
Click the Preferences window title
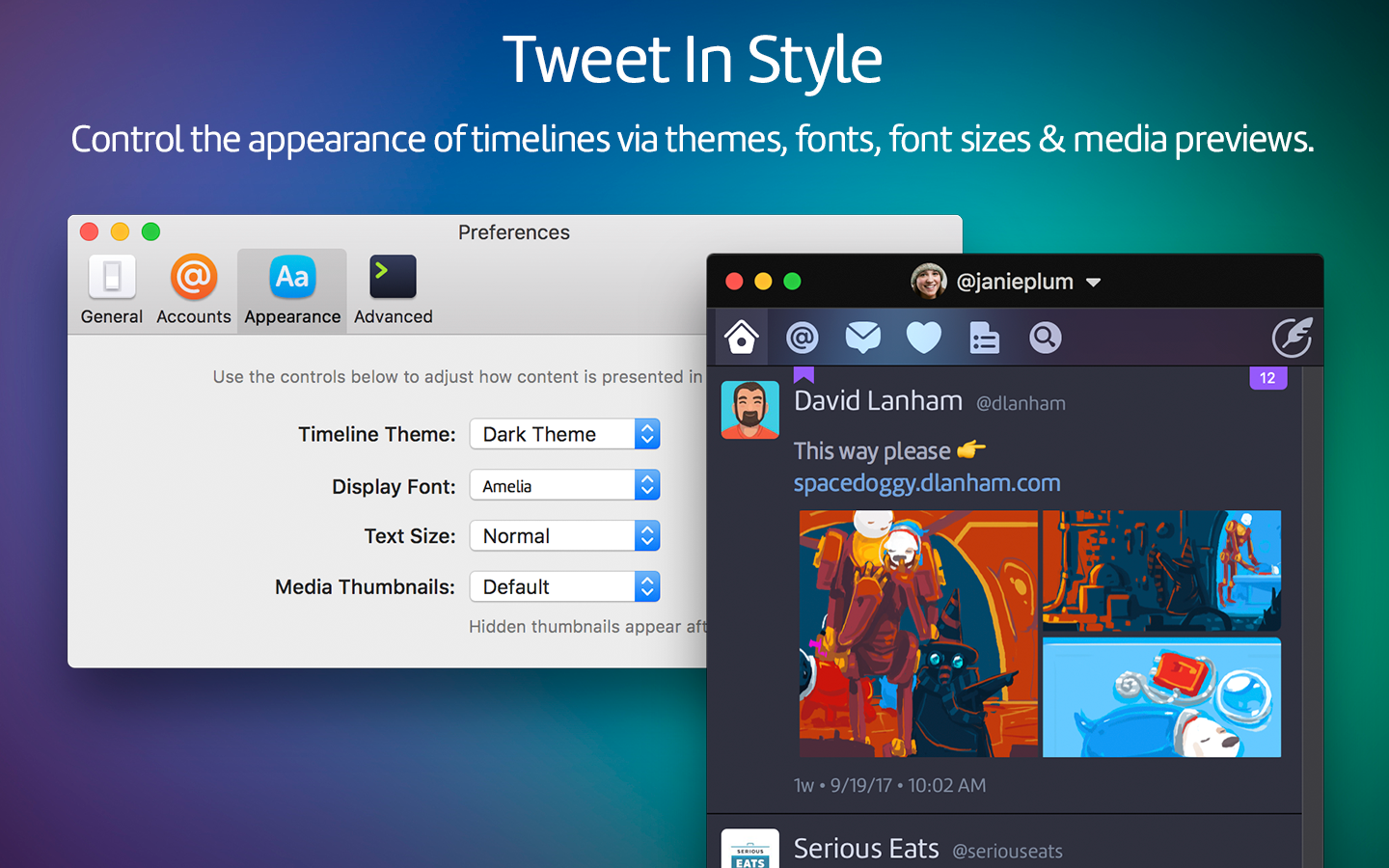coord(513,232)
